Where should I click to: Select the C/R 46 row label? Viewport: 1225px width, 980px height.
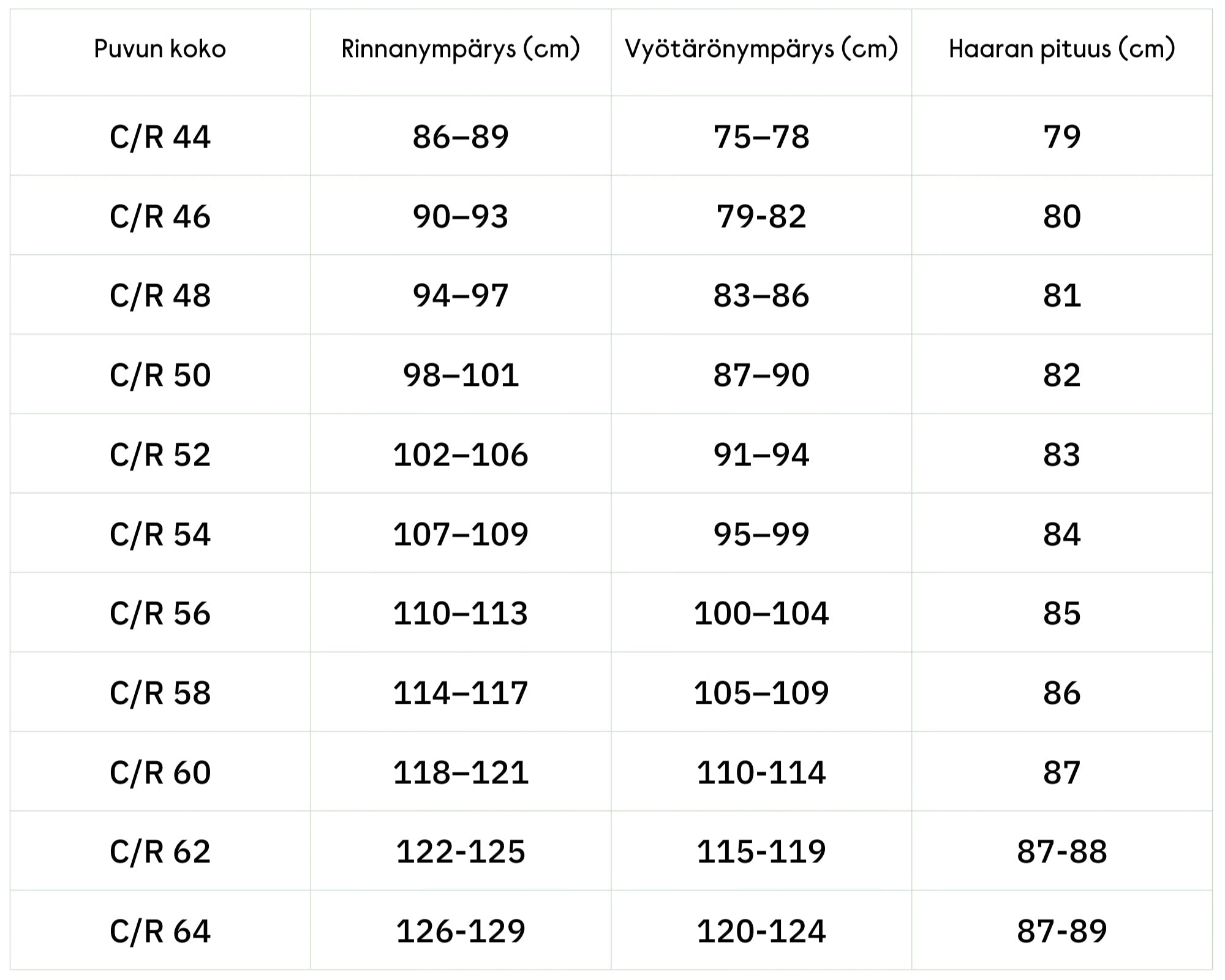pyautogui.click(x=160, y=216)
